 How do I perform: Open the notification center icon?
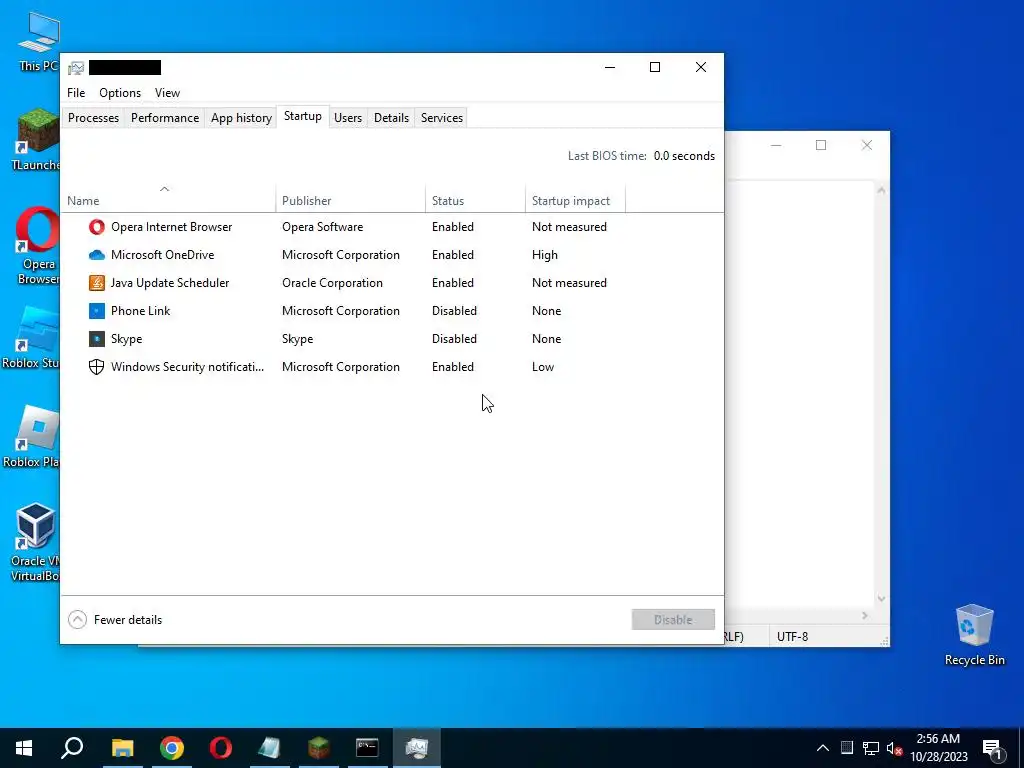tap(992, 749)
